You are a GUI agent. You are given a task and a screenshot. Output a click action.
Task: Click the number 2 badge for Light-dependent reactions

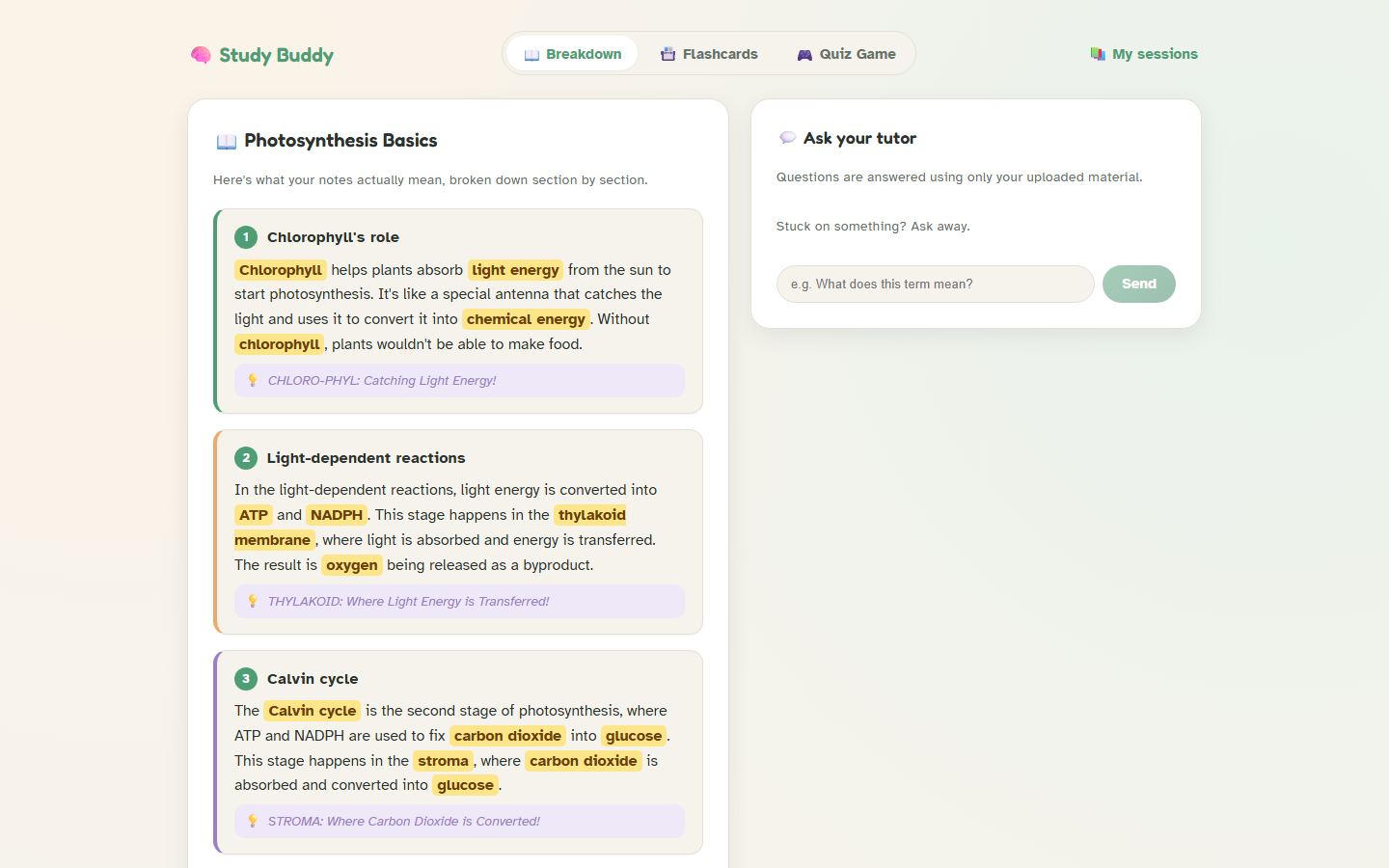click(246, 458)
